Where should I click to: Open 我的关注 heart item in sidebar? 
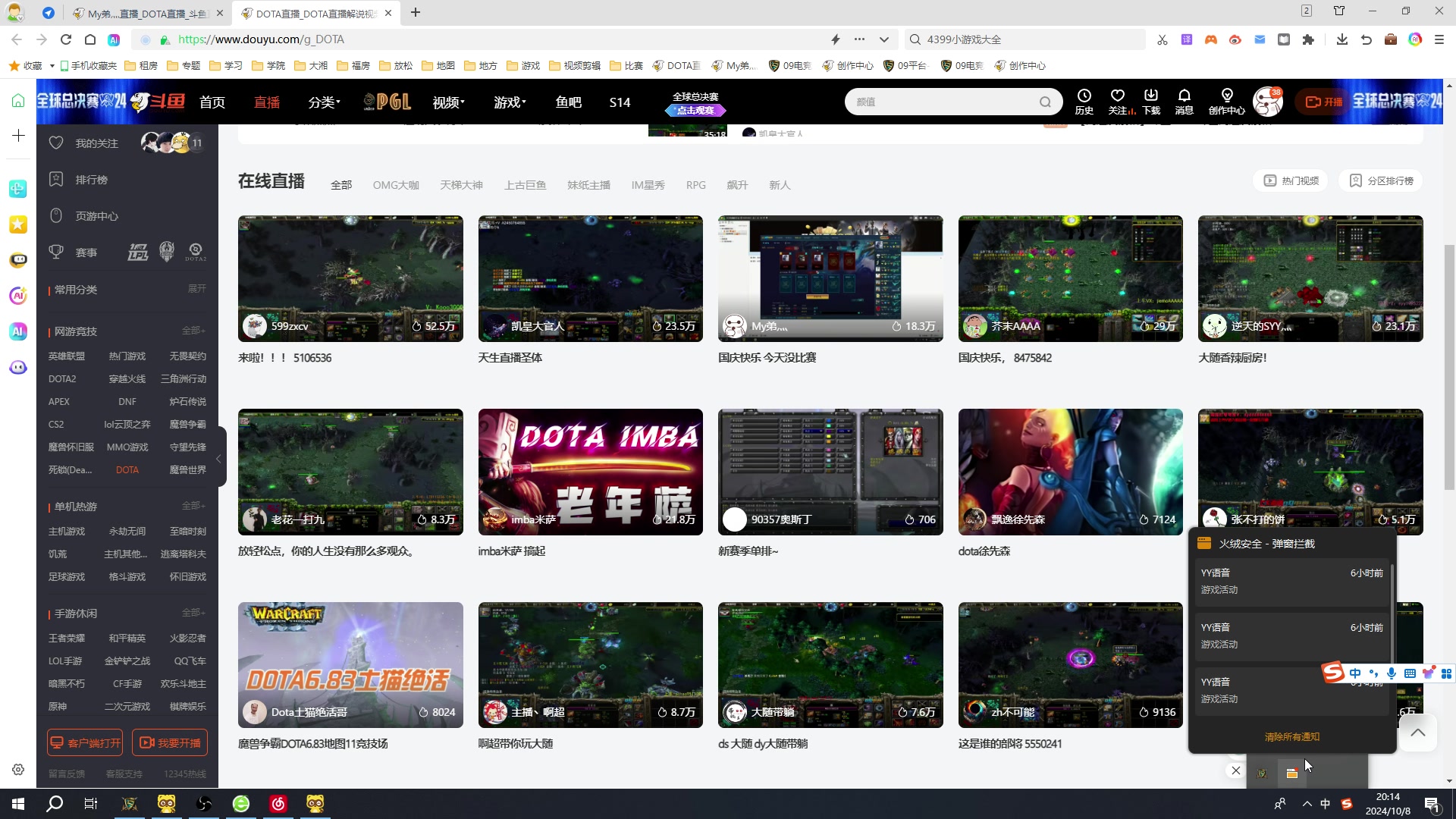point(96,143)
